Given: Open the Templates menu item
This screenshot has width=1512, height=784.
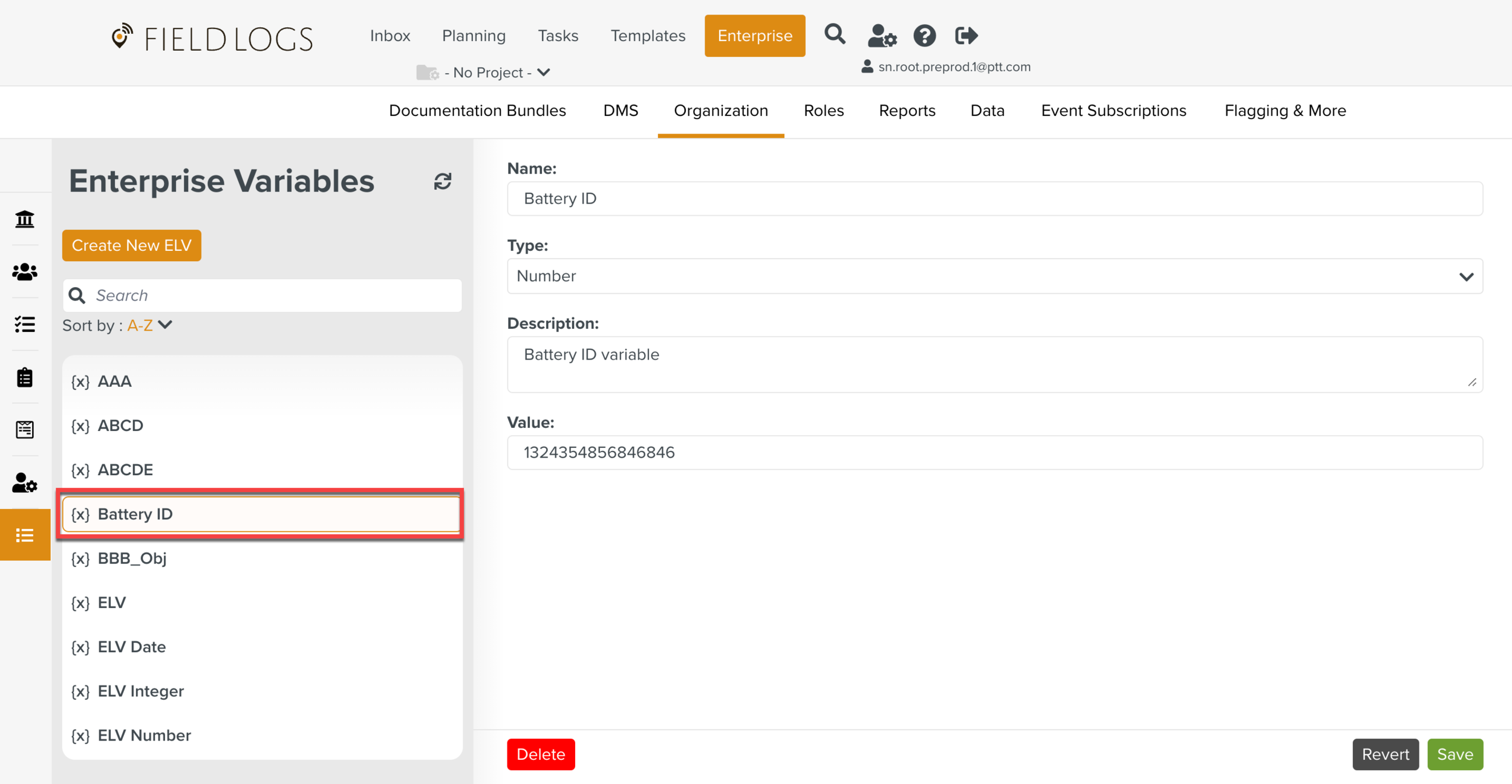Looking at the screenshot, I should (x=647, y=36).
